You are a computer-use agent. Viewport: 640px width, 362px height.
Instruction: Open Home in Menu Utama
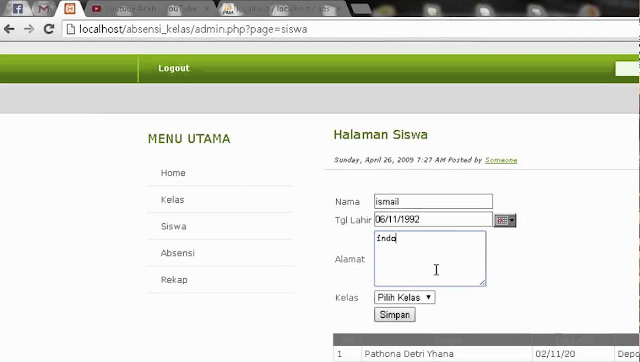point(173,173)
